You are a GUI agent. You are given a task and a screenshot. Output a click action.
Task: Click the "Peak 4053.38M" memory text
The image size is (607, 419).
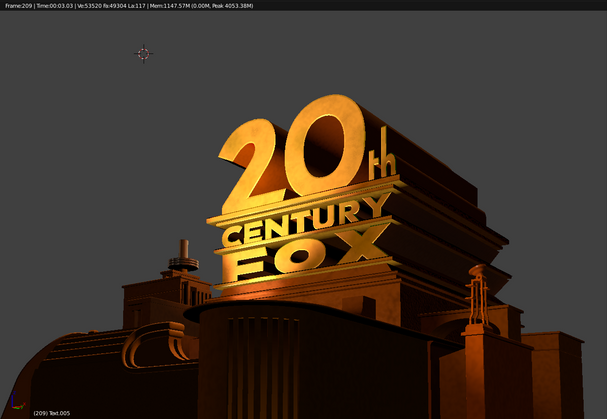233,6
